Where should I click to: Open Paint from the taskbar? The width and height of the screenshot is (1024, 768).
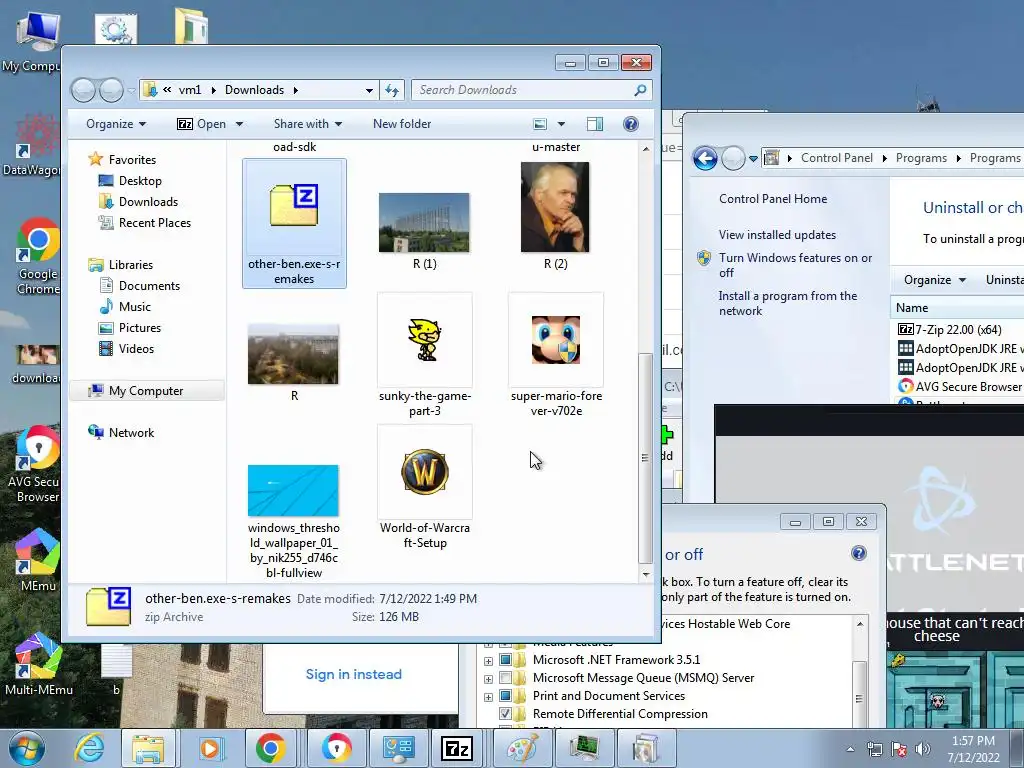click(522, 748)
